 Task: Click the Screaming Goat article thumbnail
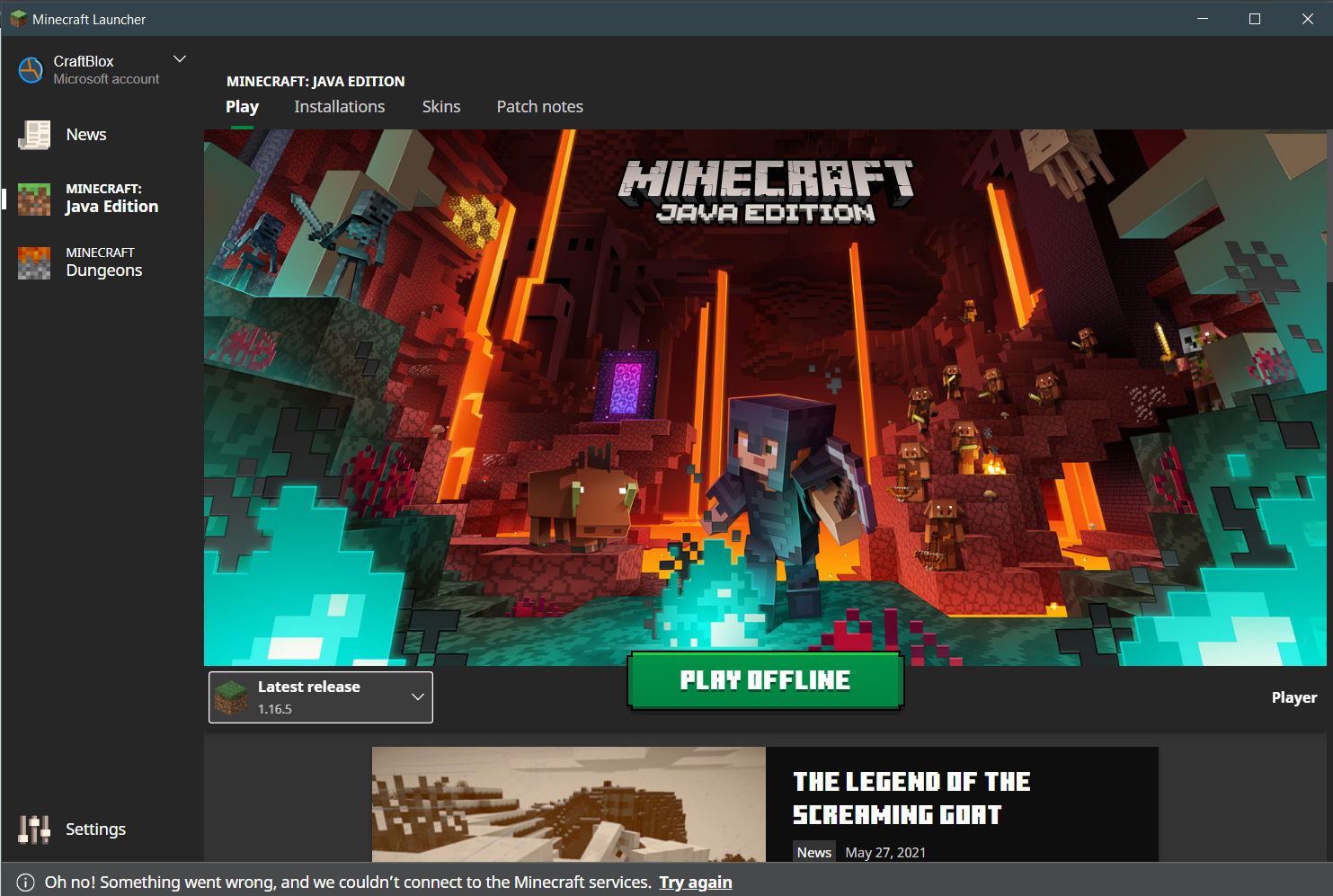coord(569,804)
